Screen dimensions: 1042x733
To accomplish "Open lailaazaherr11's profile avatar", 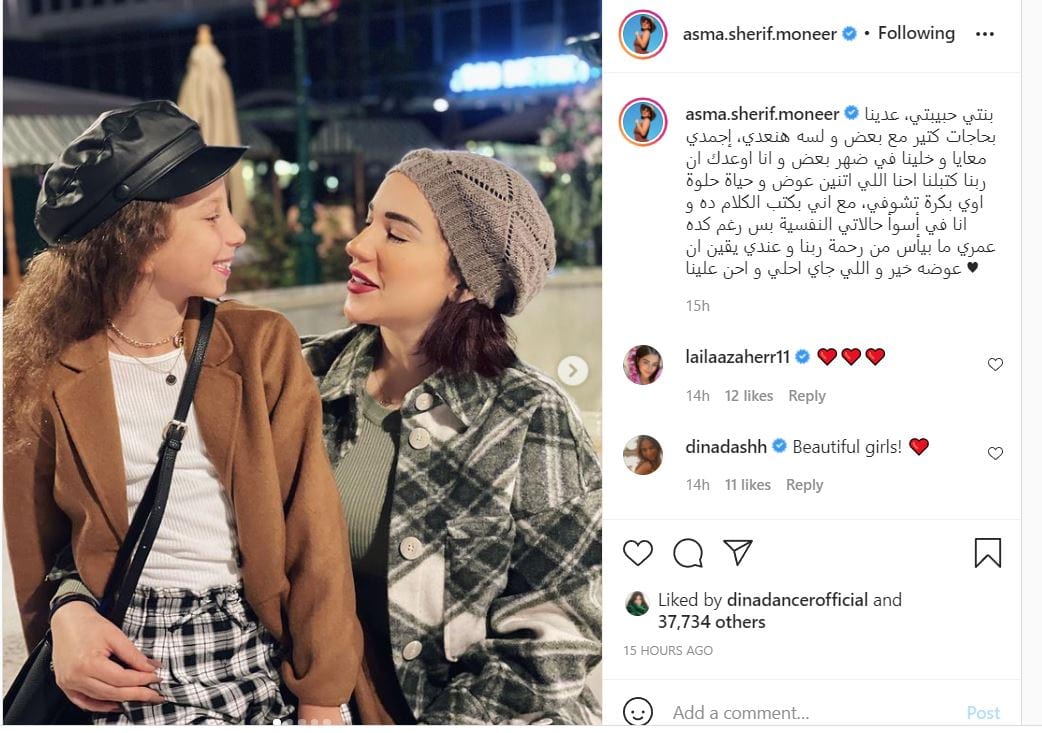I will 643,365.
